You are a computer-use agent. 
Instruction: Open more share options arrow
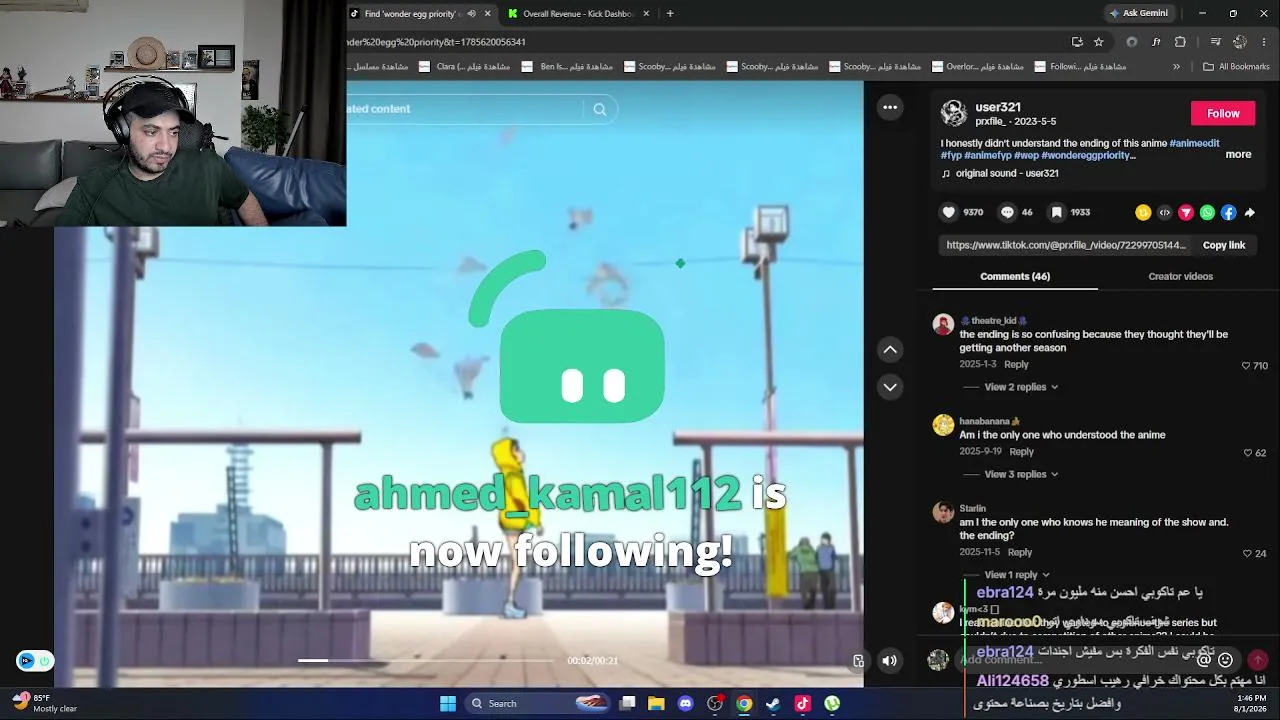1250,212
